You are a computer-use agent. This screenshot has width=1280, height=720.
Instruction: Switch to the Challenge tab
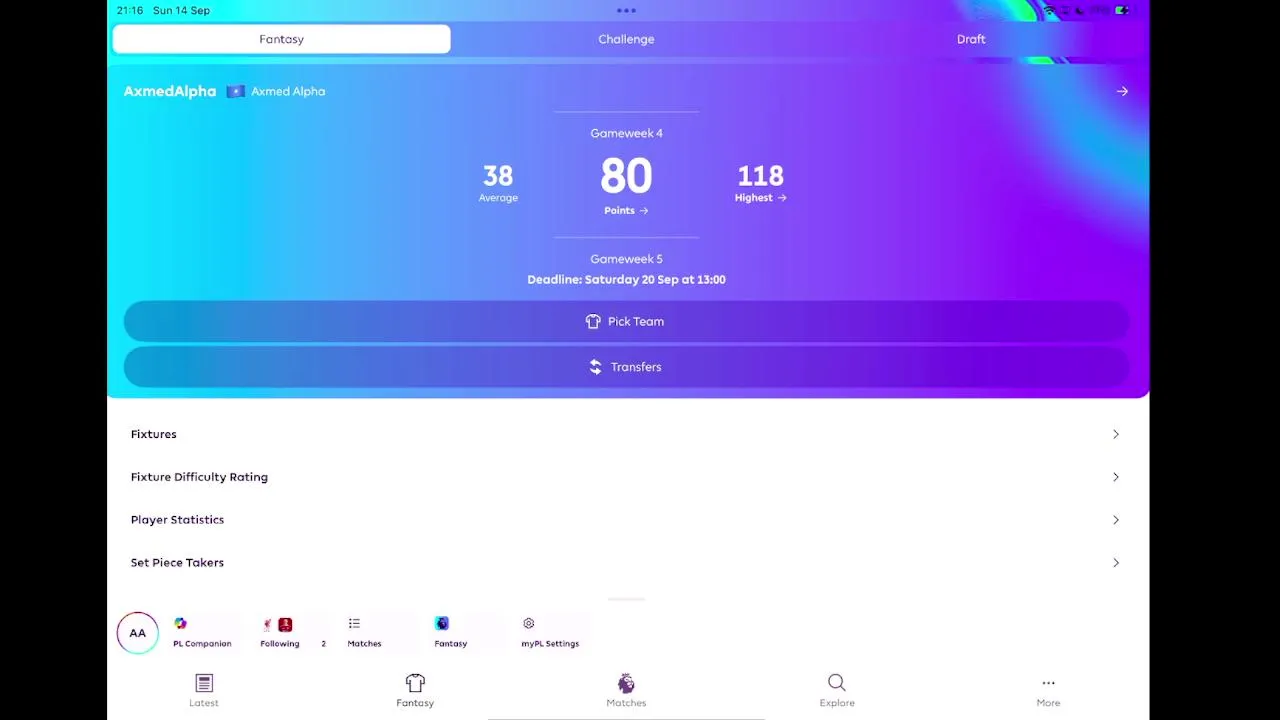click(626, 39)
